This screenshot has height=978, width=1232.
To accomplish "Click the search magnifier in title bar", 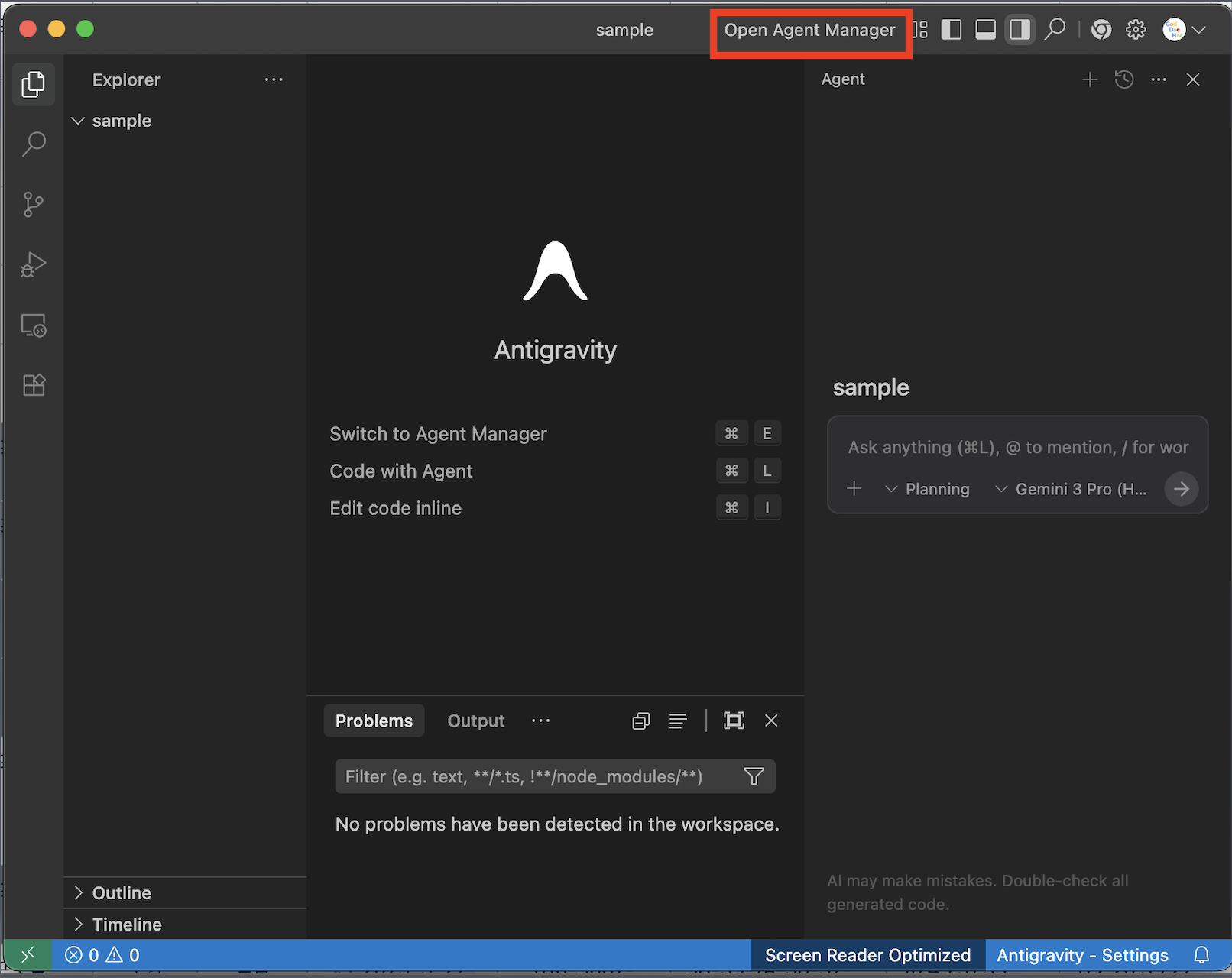I will click(1055, 30).
